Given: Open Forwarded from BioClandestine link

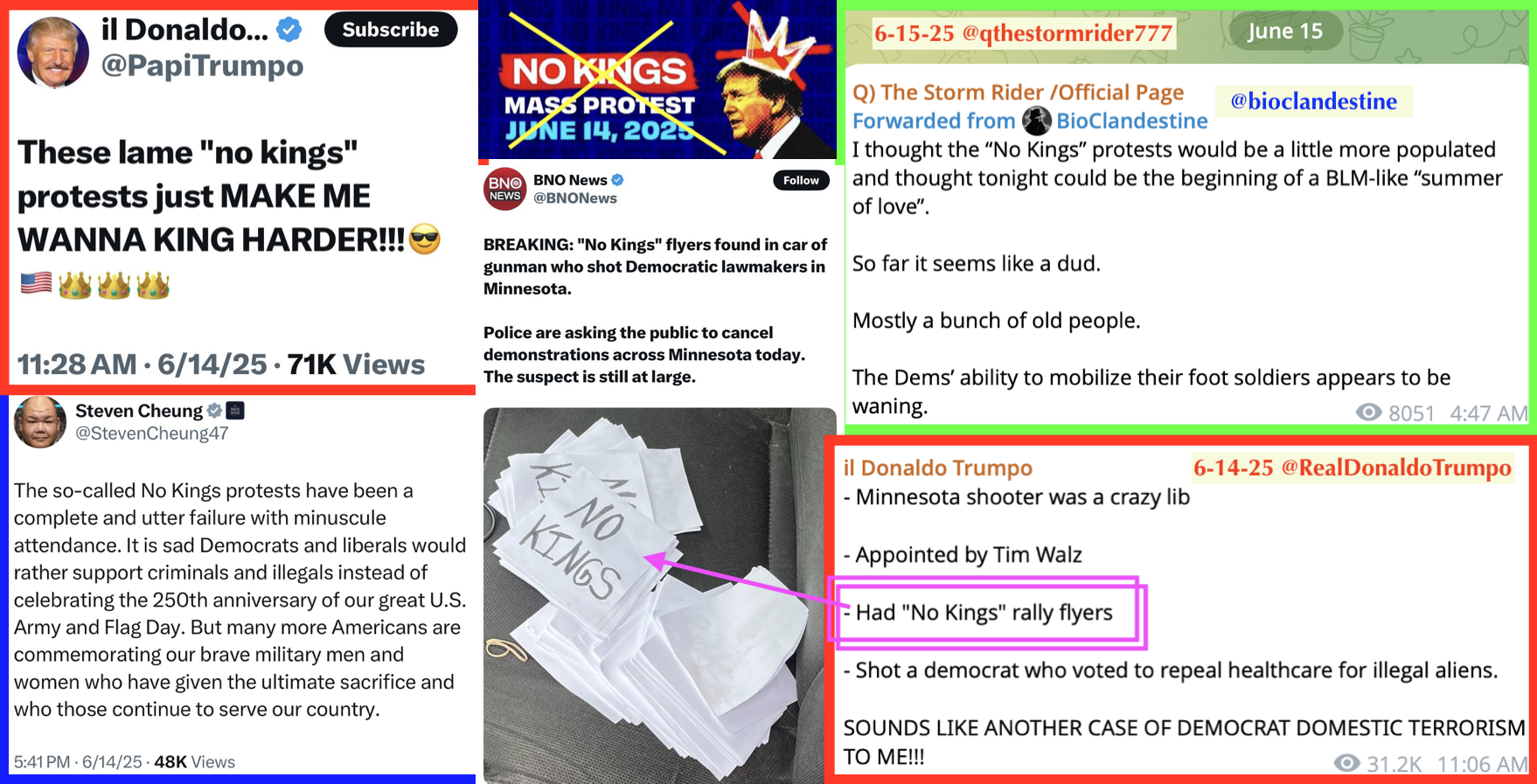Looking at the screenshot, I should click(x=1030, y=121).
